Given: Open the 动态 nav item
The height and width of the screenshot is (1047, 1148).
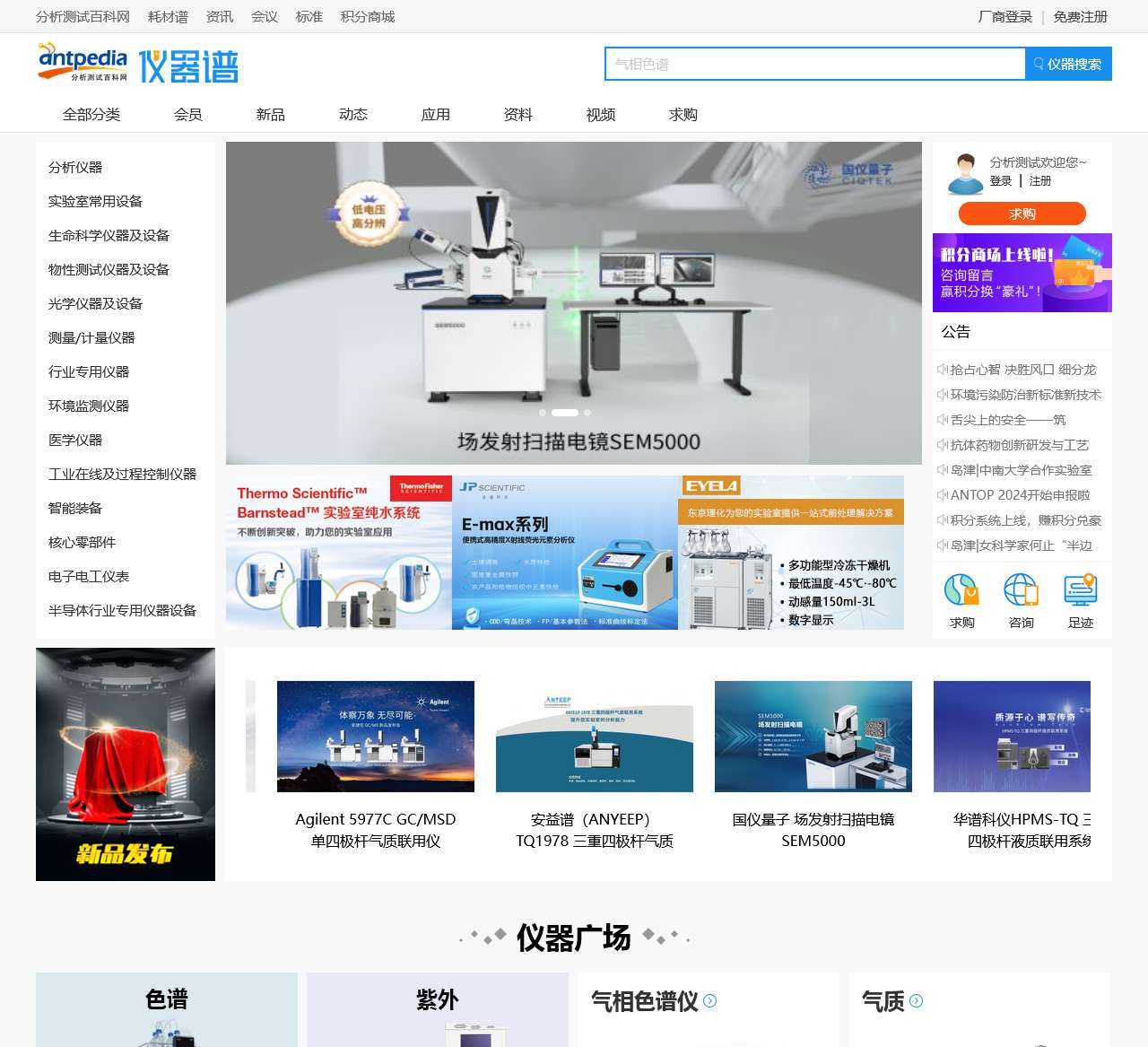Looking at the screenshot, I should pos(353,115).
